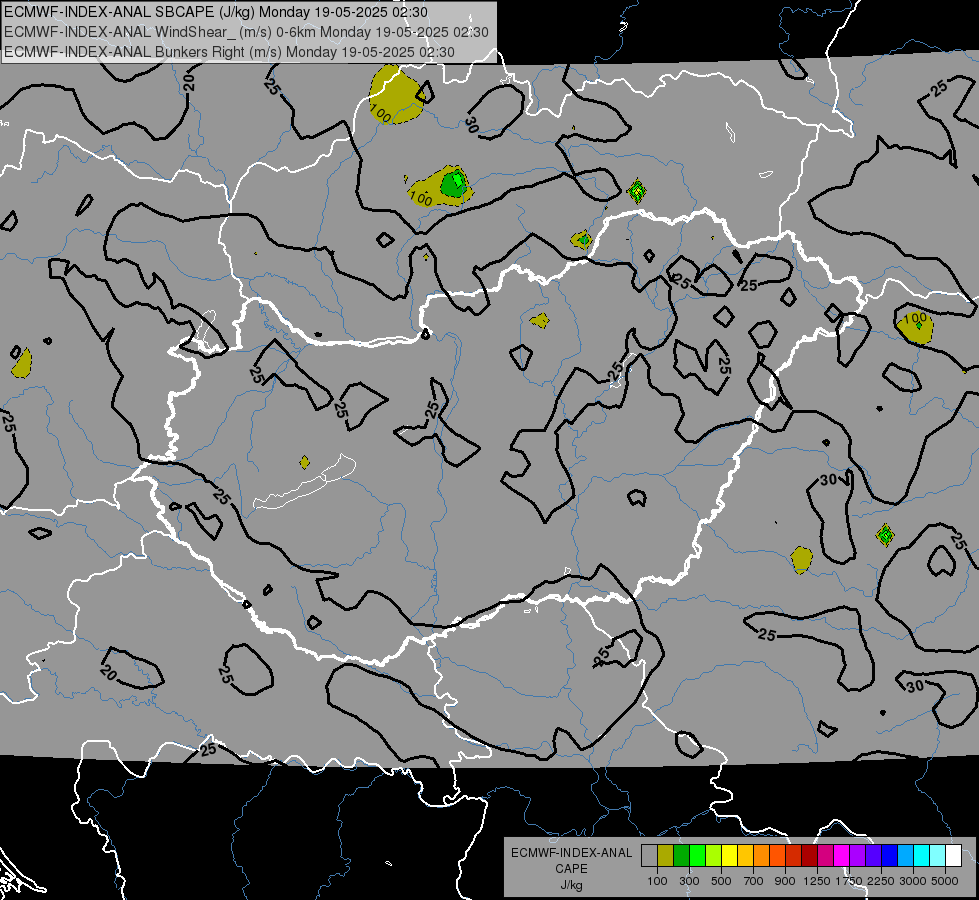
Task: Select the white swatch at legend end
Action: click(953, 856)
